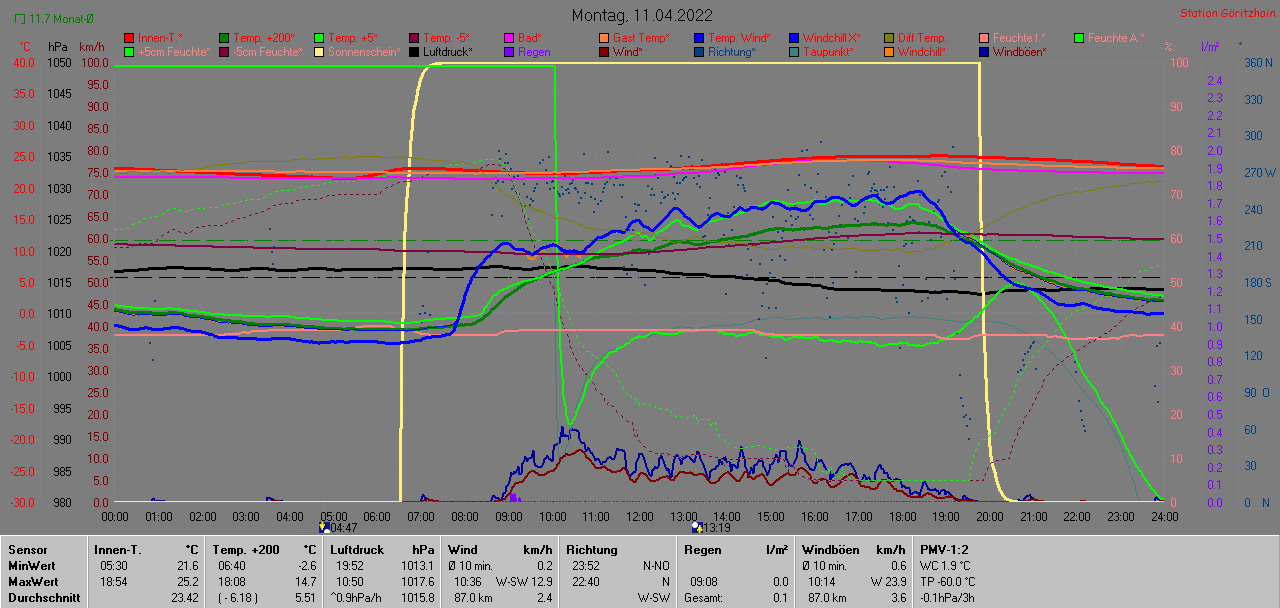
Task: Select the Taupunkt* legend label
Action: click(x=828, y=51)
